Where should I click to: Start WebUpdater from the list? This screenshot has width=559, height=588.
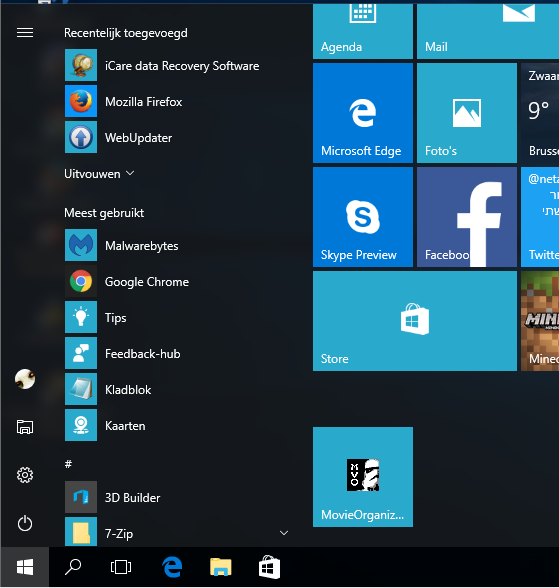click(138, 138)
